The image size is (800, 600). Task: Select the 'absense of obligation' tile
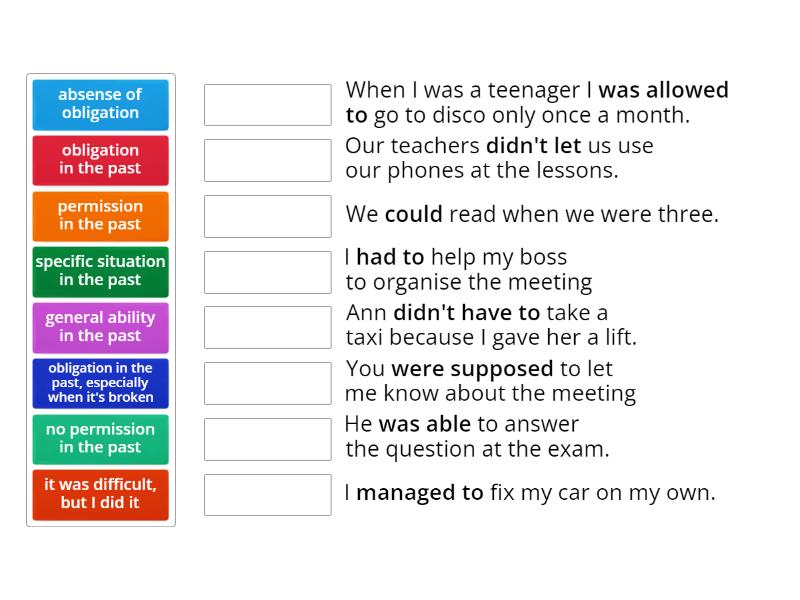pyautogui.click(x=100, y=104)
